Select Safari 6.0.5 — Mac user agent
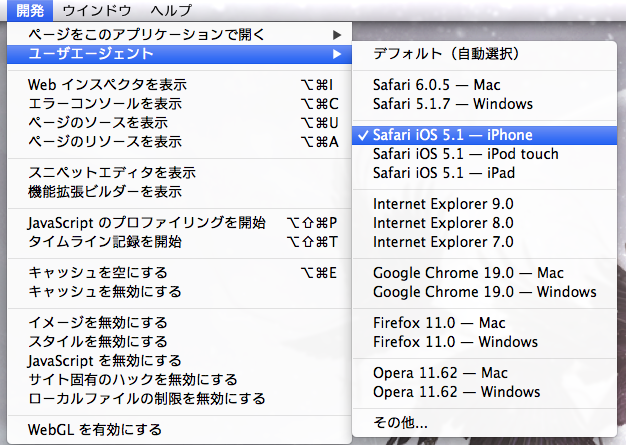This screenshot has height=445, width=626. coord(484,85)
